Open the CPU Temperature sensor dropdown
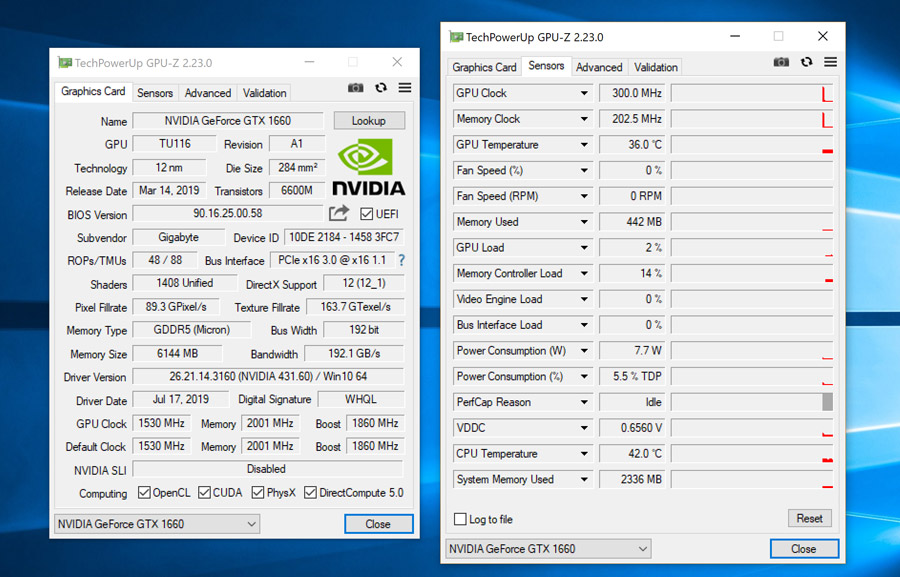 (x=584, y=454)
